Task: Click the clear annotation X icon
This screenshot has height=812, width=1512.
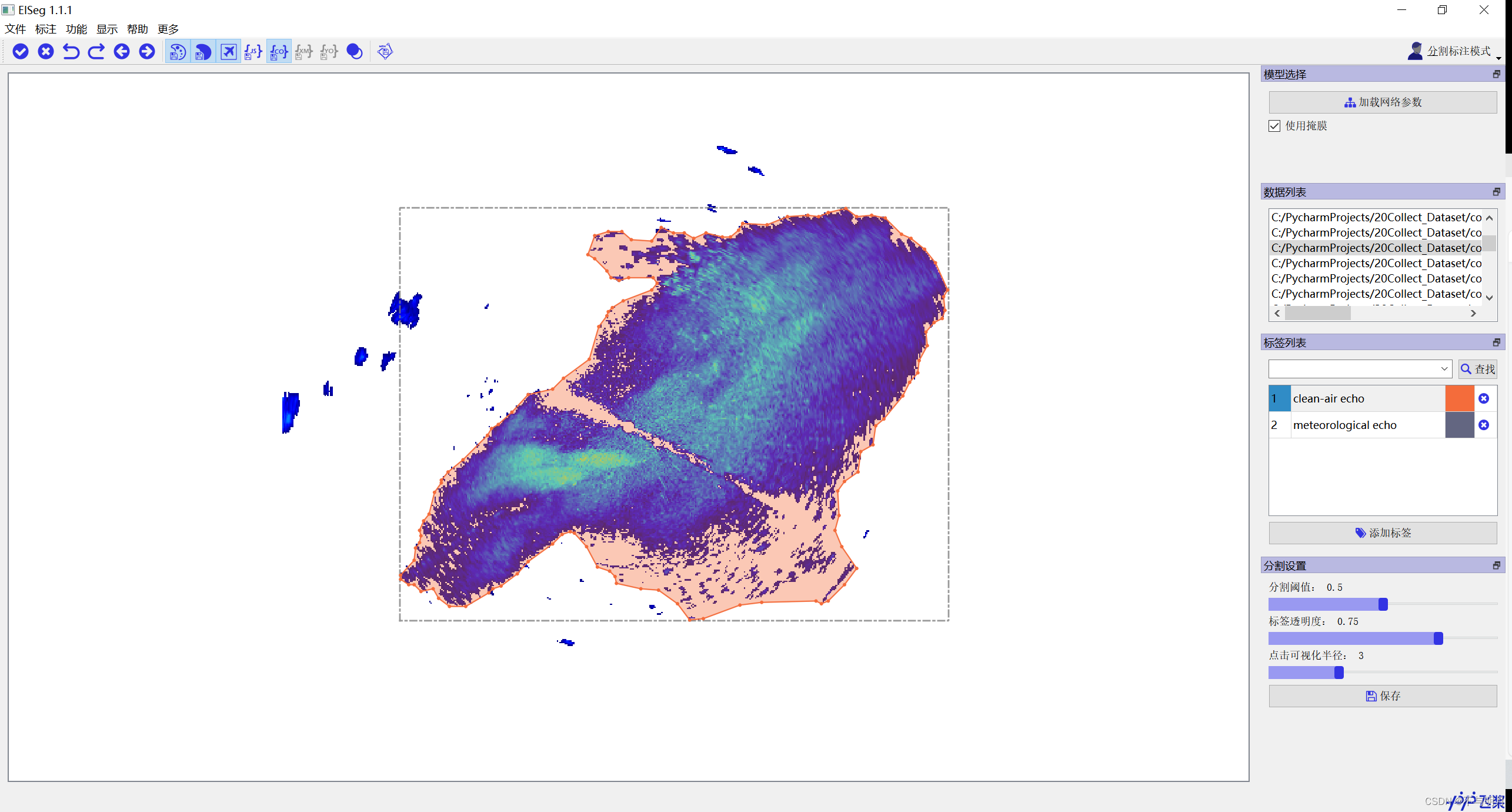Action: [x=46, y=52]
